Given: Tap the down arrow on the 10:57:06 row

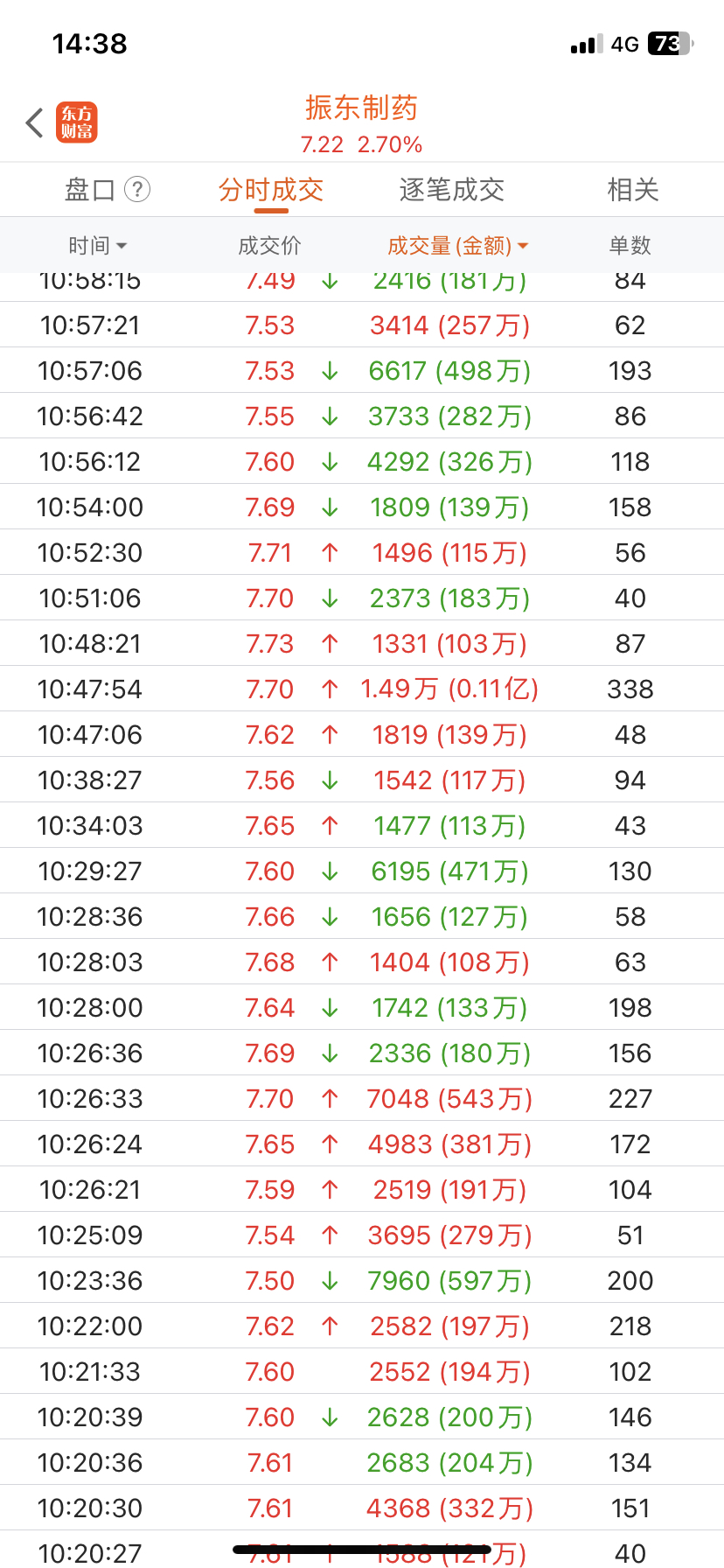Looking at the screenshot, I should pyautogui.click(x=330, y=371).
